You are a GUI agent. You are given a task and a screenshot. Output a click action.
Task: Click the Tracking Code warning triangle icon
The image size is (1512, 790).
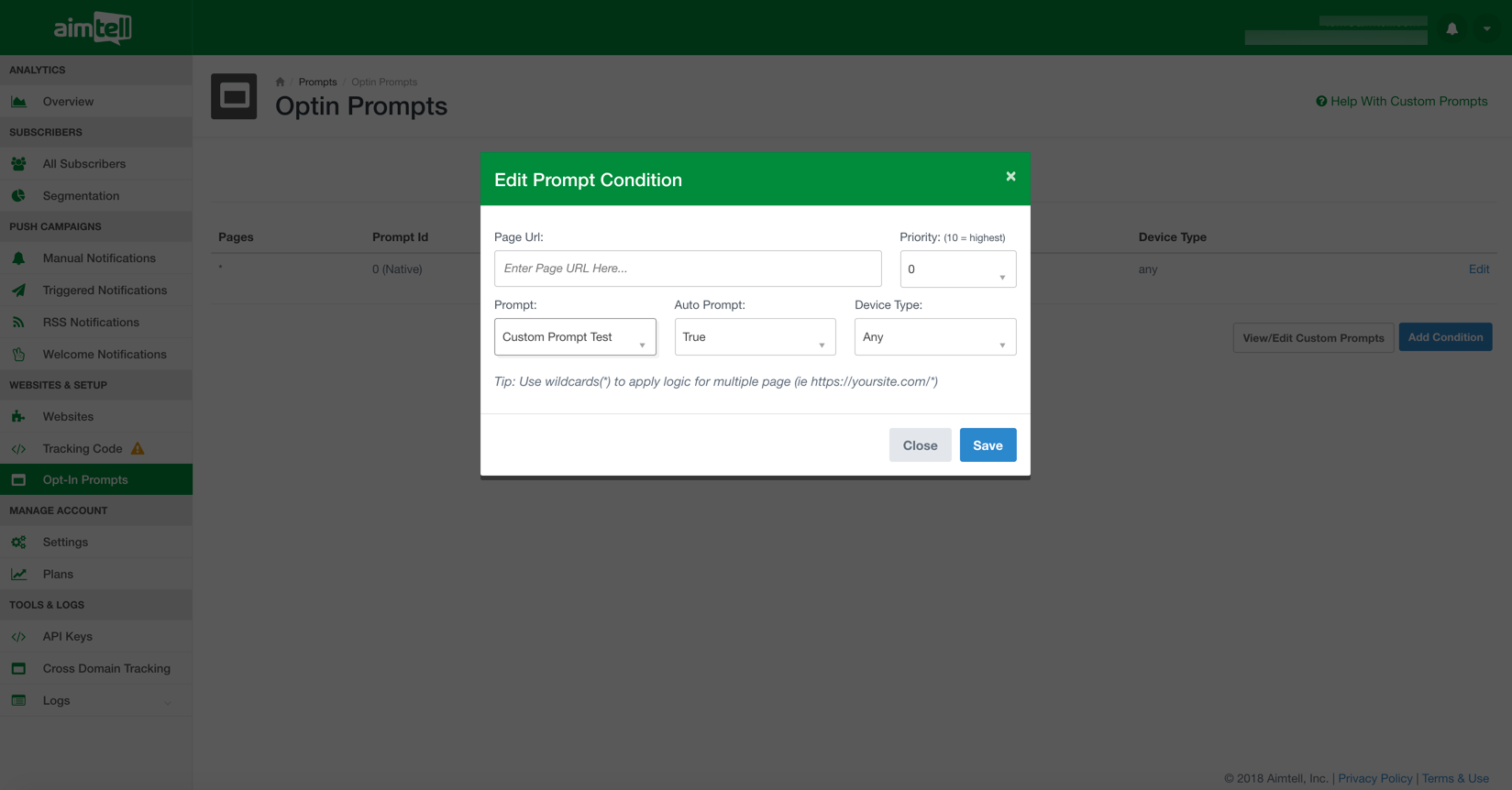[138, 448]
